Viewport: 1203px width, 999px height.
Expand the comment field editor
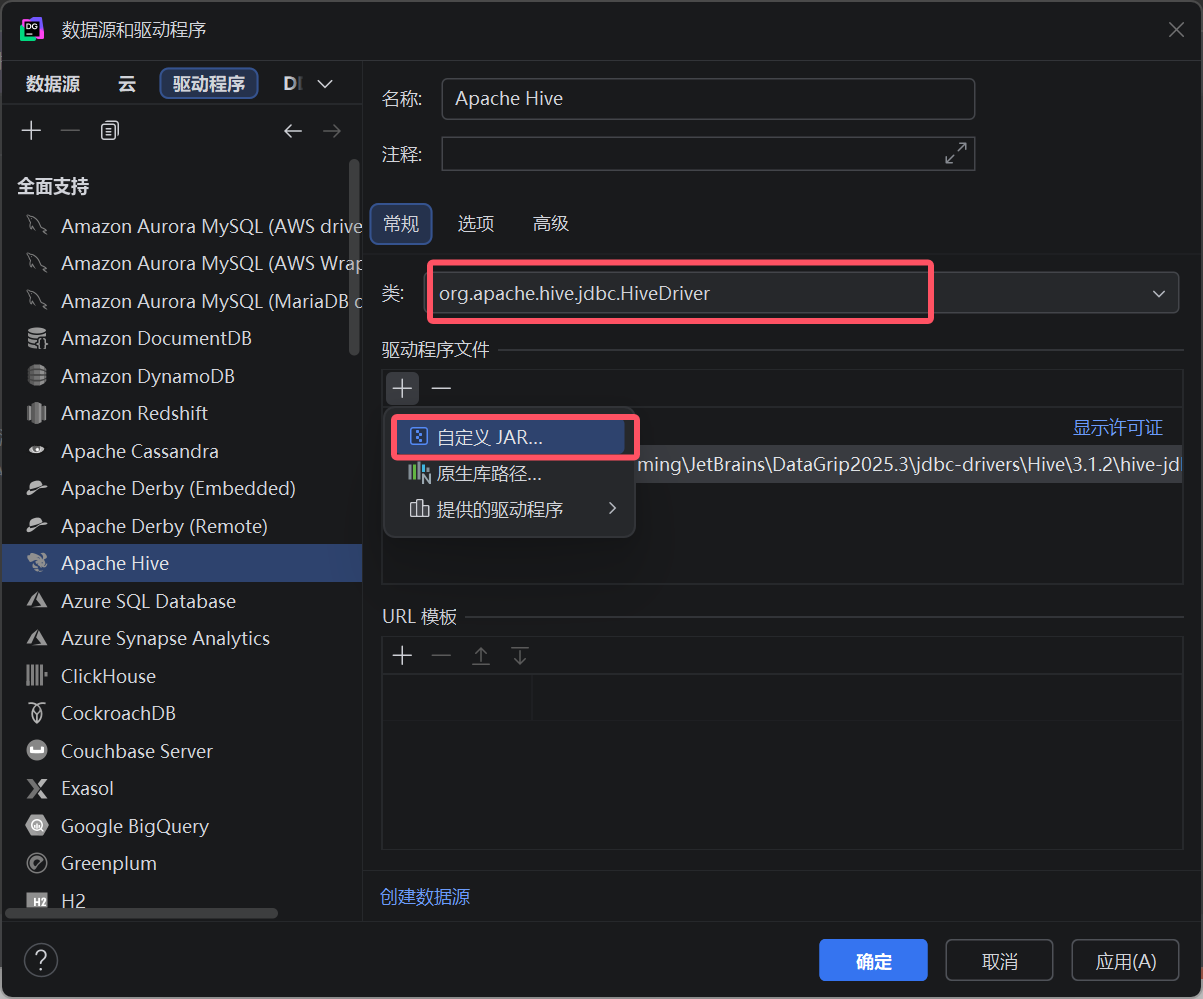point(956,153)
